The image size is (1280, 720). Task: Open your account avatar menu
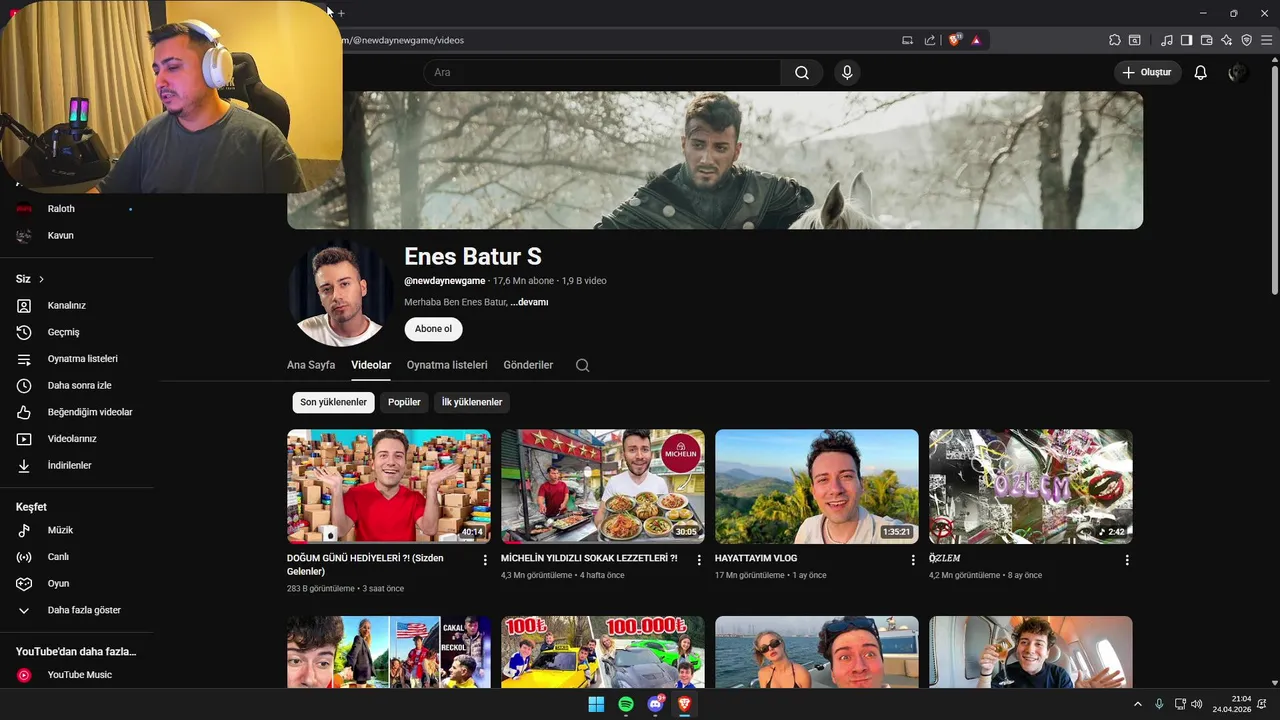click(x=1238, y=73)
